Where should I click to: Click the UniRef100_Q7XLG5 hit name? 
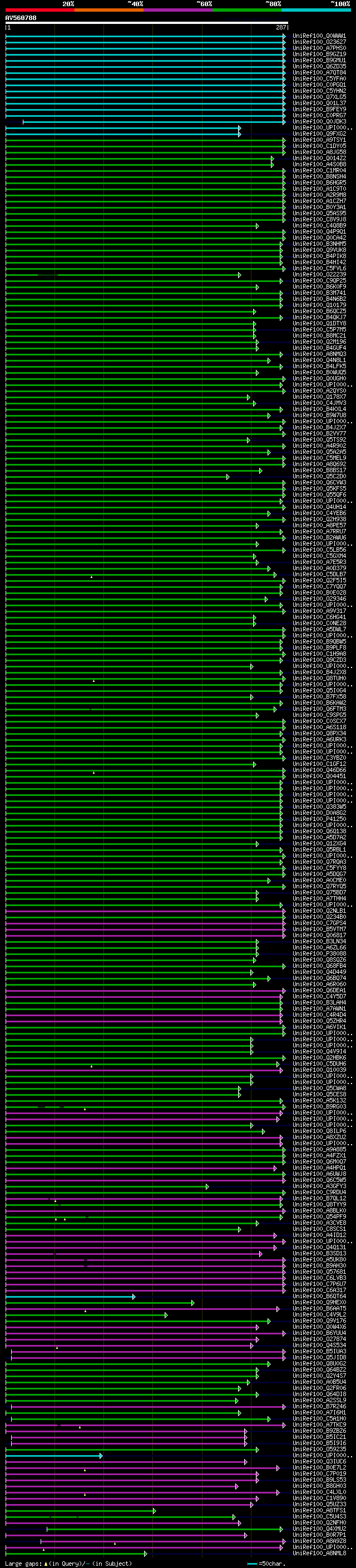tap(319, 97)
